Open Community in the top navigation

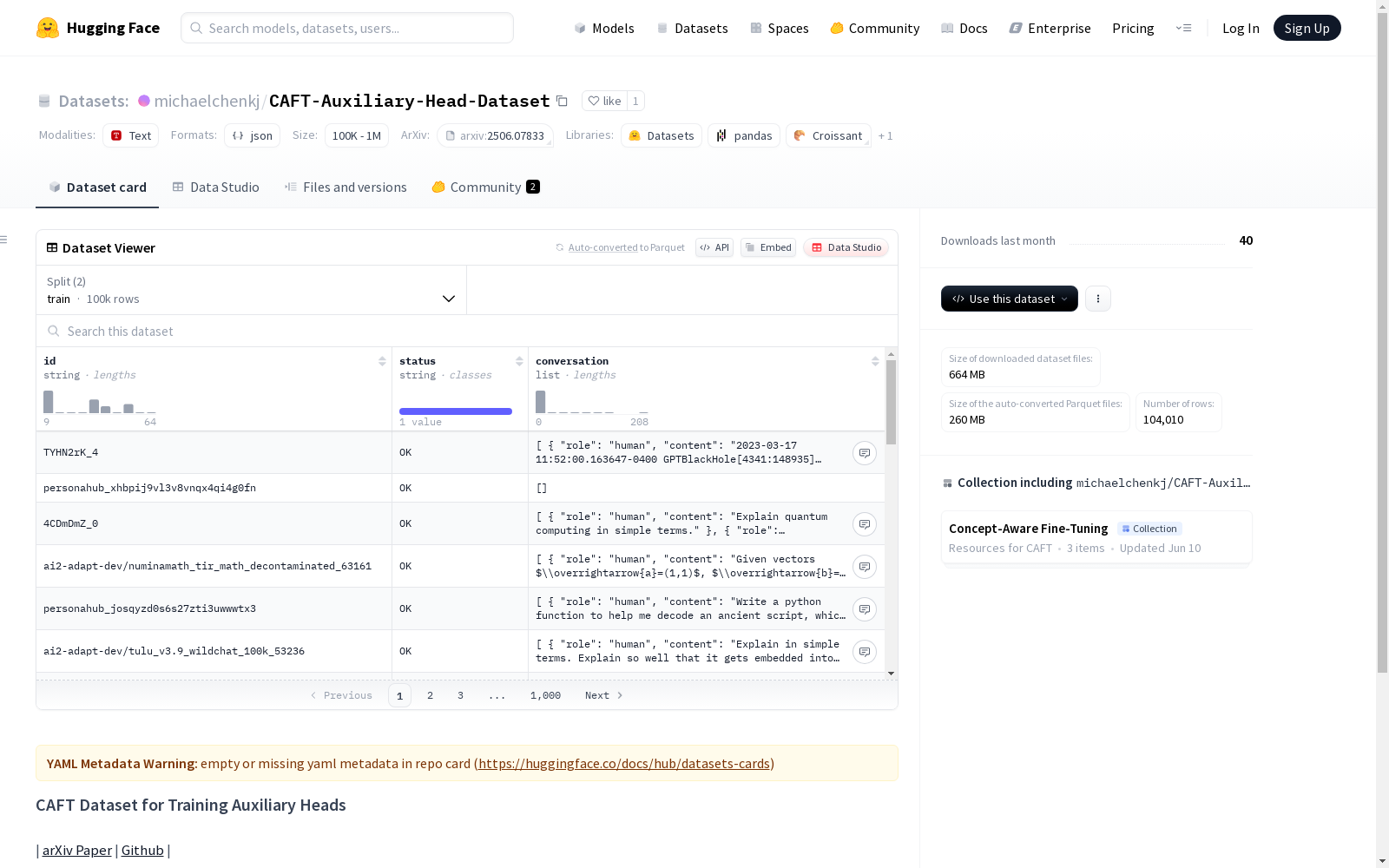coord(874,28)
